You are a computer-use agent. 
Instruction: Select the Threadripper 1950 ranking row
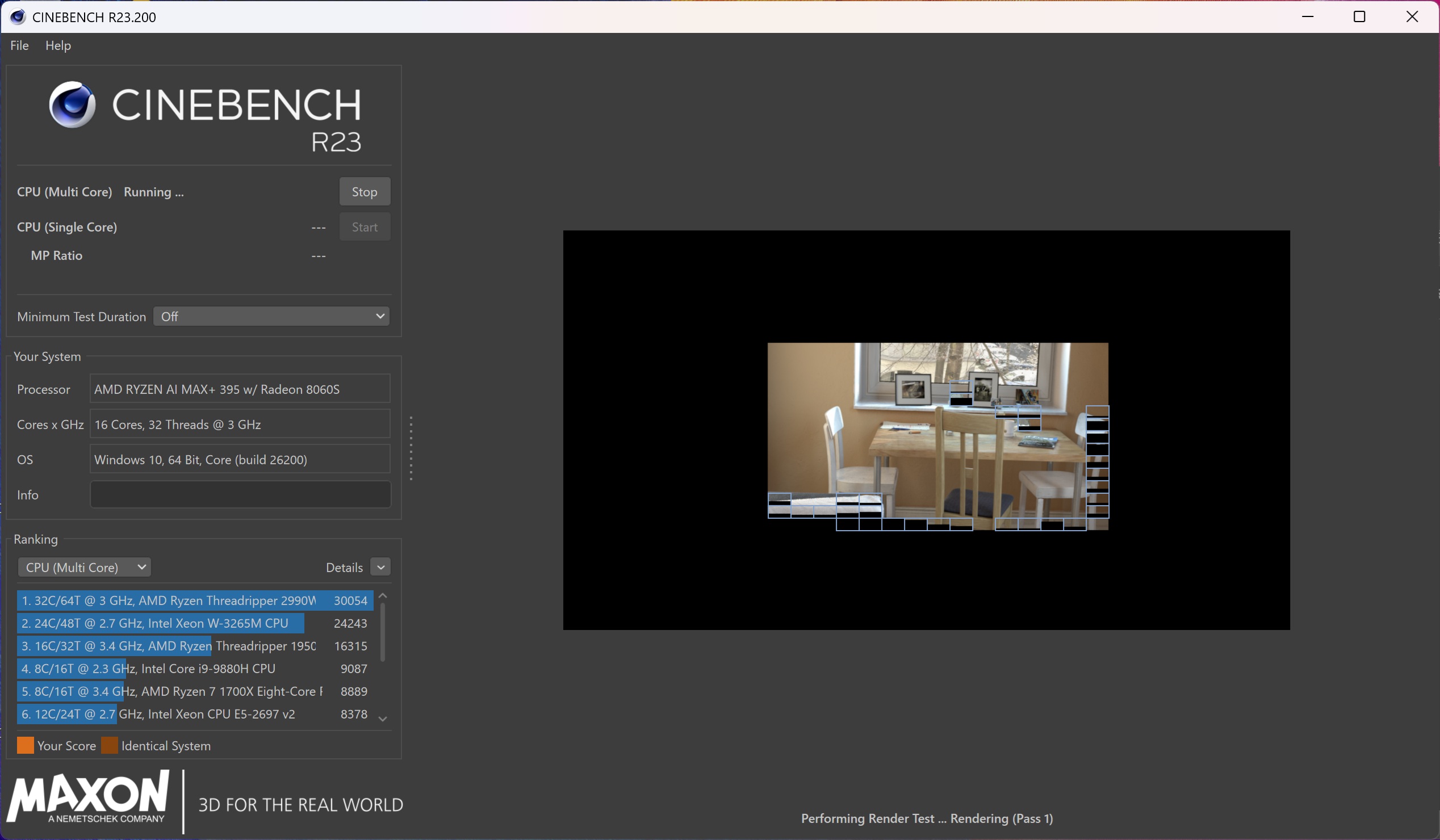195,646
